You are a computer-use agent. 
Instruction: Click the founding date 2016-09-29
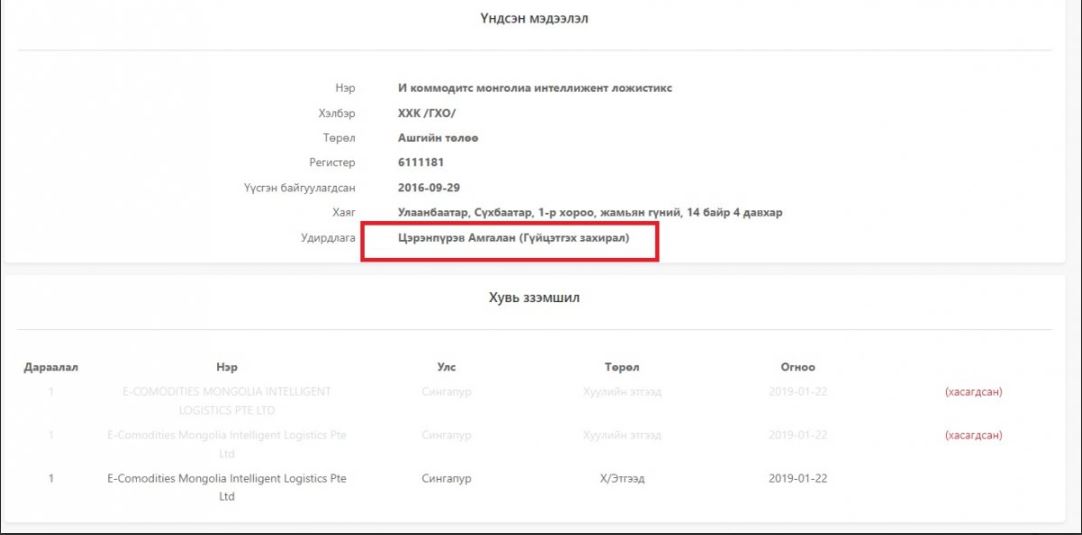click(x=428, y=187)
